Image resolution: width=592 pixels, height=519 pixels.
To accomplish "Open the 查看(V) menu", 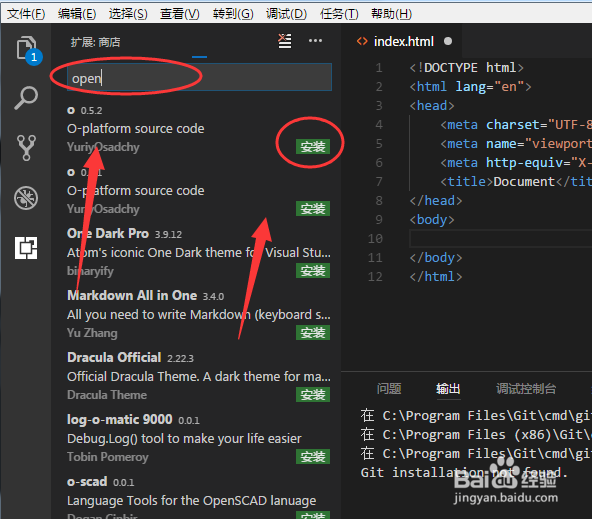I will [180, 14].
